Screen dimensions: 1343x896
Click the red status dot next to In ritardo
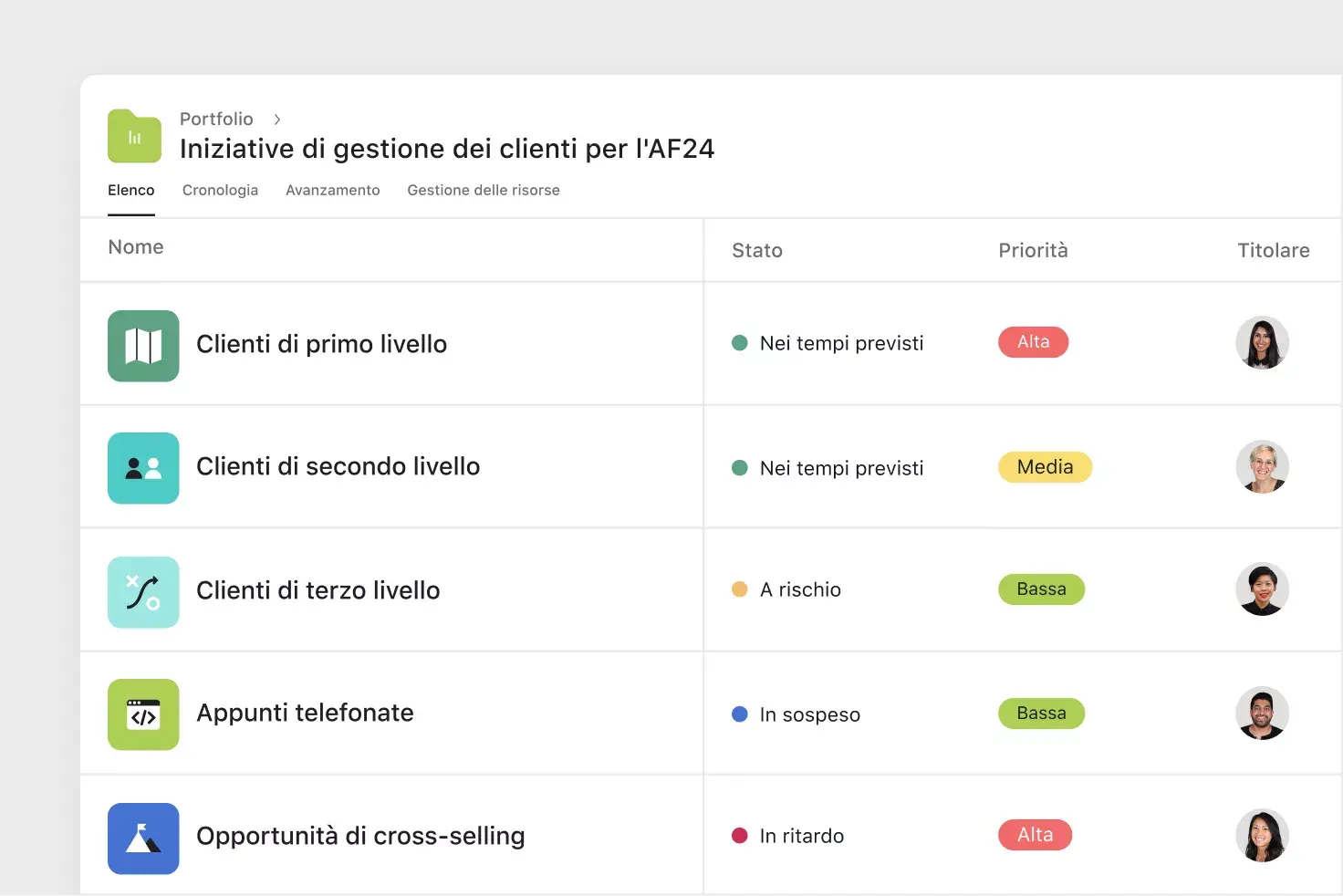click(x=739, y=835)
